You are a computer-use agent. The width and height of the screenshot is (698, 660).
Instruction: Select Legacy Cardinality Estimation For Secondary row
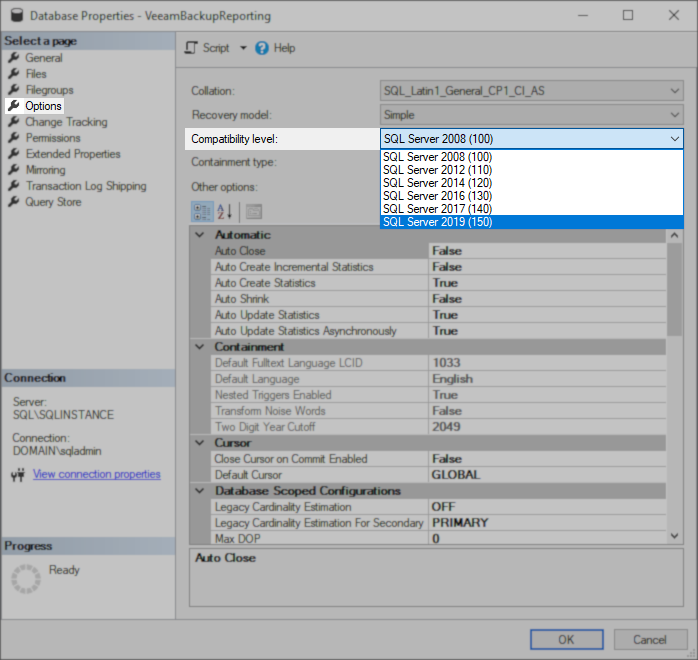pos(438,523)
